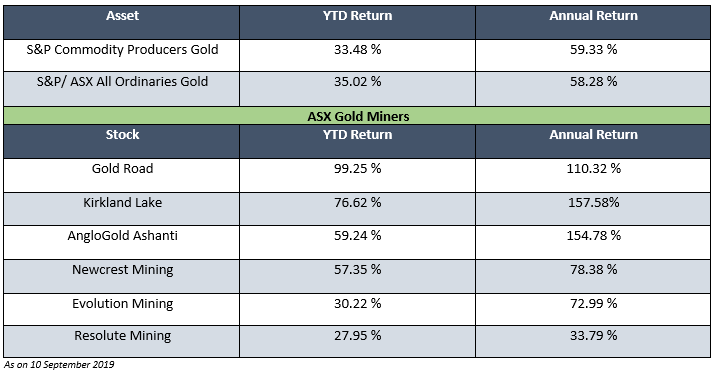This screenshot has width=716, height=373.
Task: Select S&P Commodity Producers Gold cell
Action: pos(121,55)
